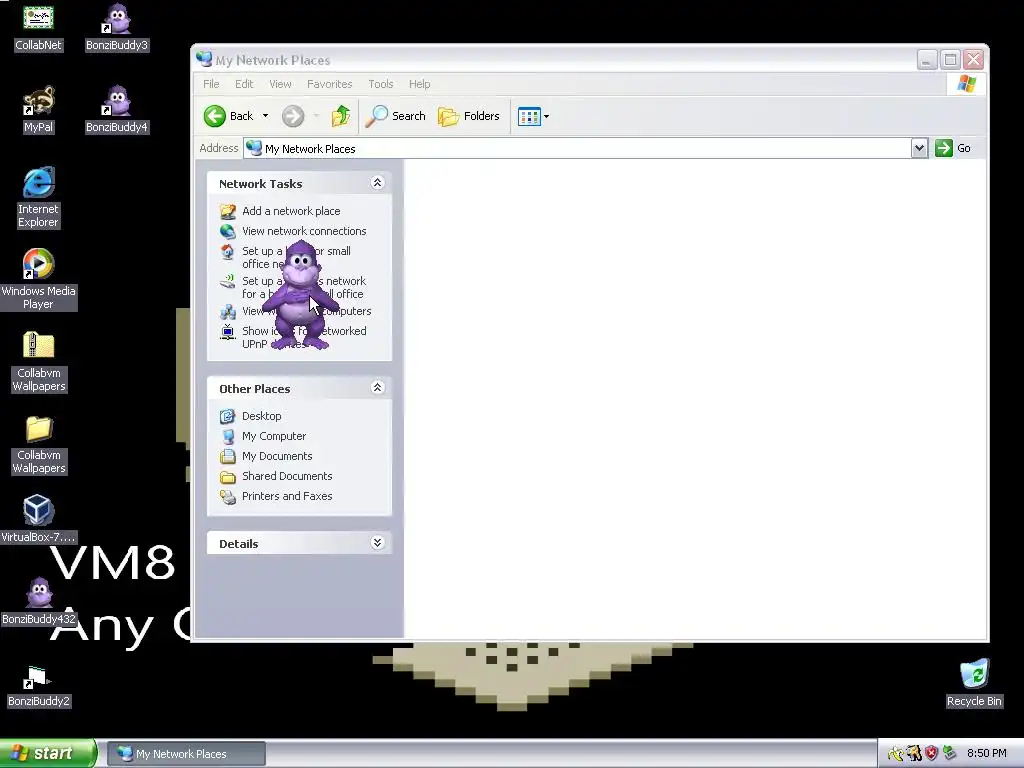Click the first system tray icon
This screenshot has width=1024, height=768.
895,754
